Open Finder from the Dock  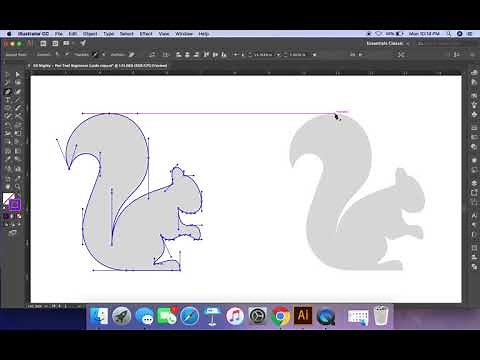click(99, 316)
